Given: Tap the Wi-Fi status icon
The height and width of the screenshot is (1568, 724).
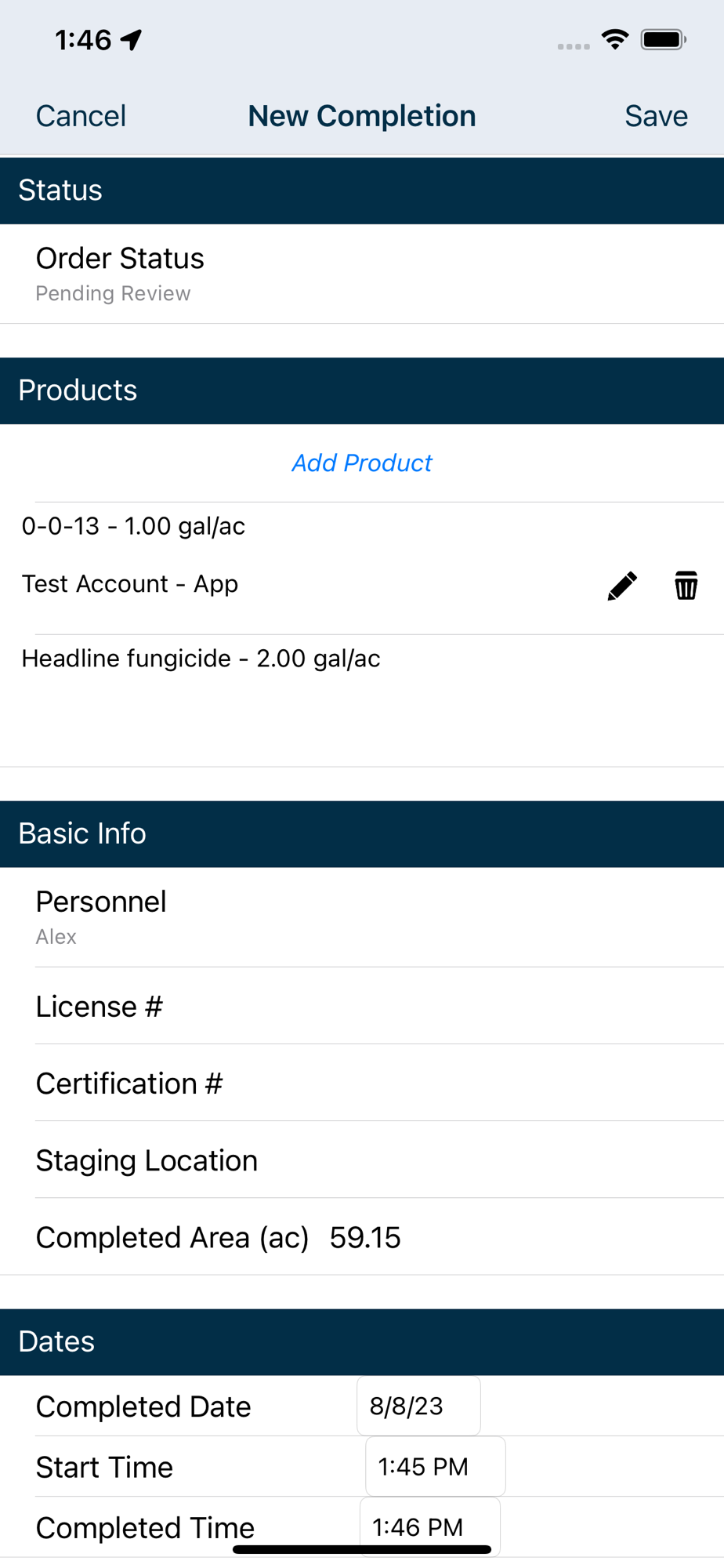Looking at the screenshot, I should 615,39.
